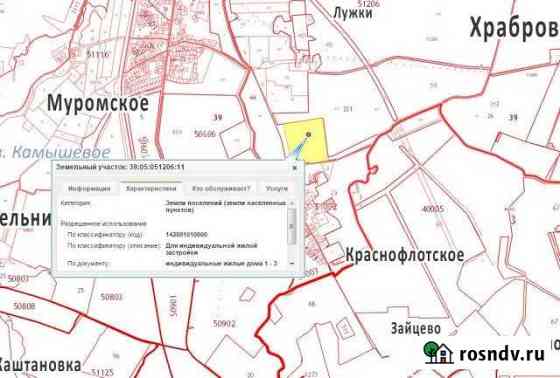Click the Храбров town label
Viewport: 560px width, 378px height.
point(514,28)
